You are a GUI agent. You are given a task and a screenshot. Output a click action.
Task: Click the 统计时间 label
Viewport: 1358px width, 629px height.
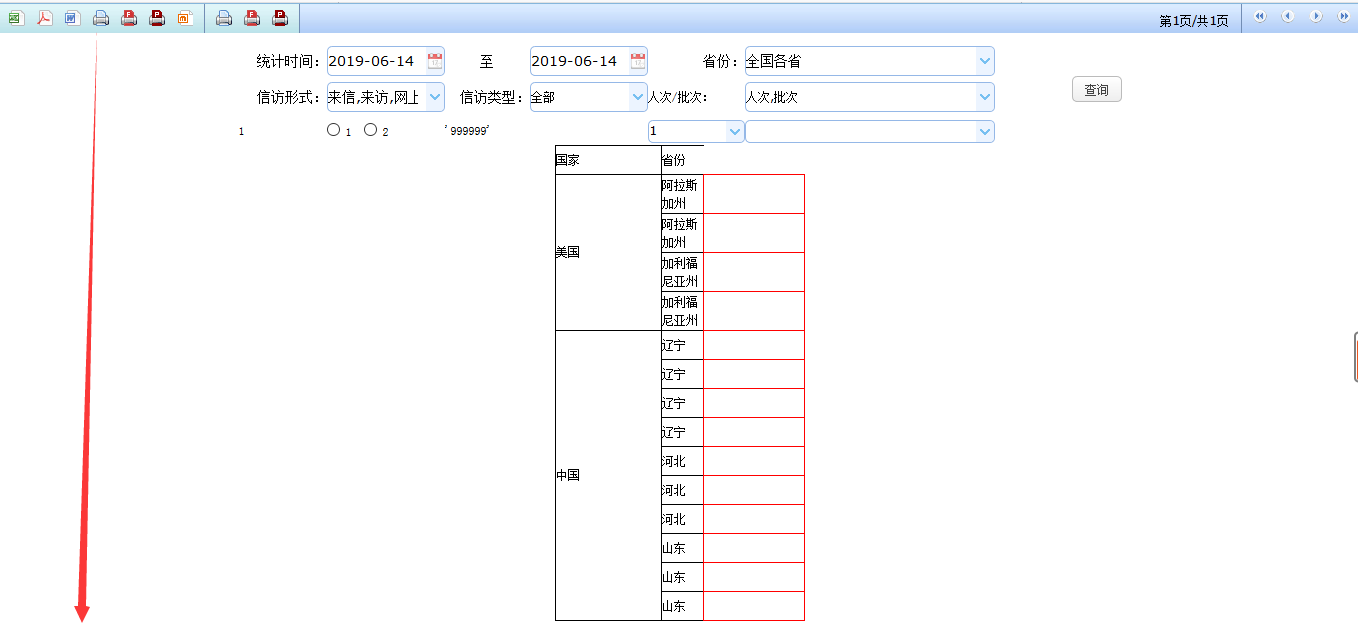(x=288, y=61)
